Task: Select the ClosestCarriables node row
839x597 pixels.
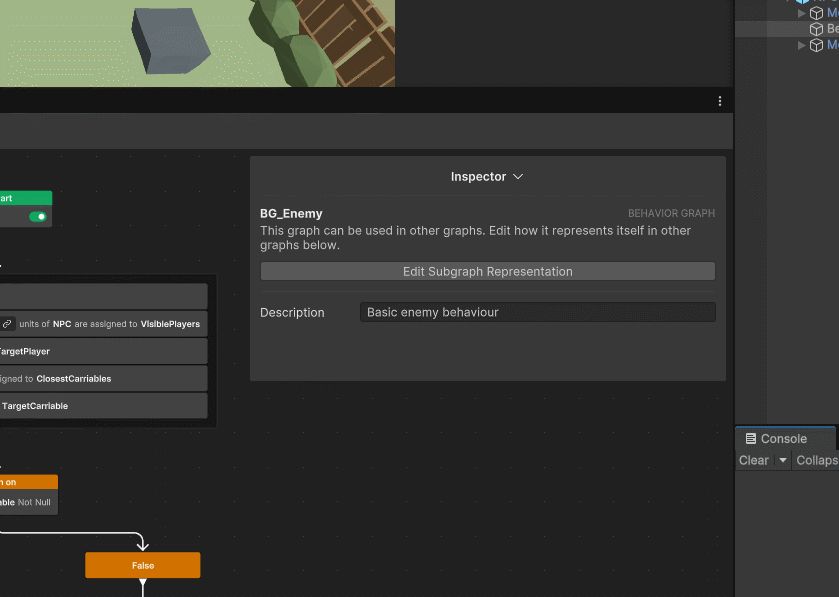Action: [x=103, y=379]
